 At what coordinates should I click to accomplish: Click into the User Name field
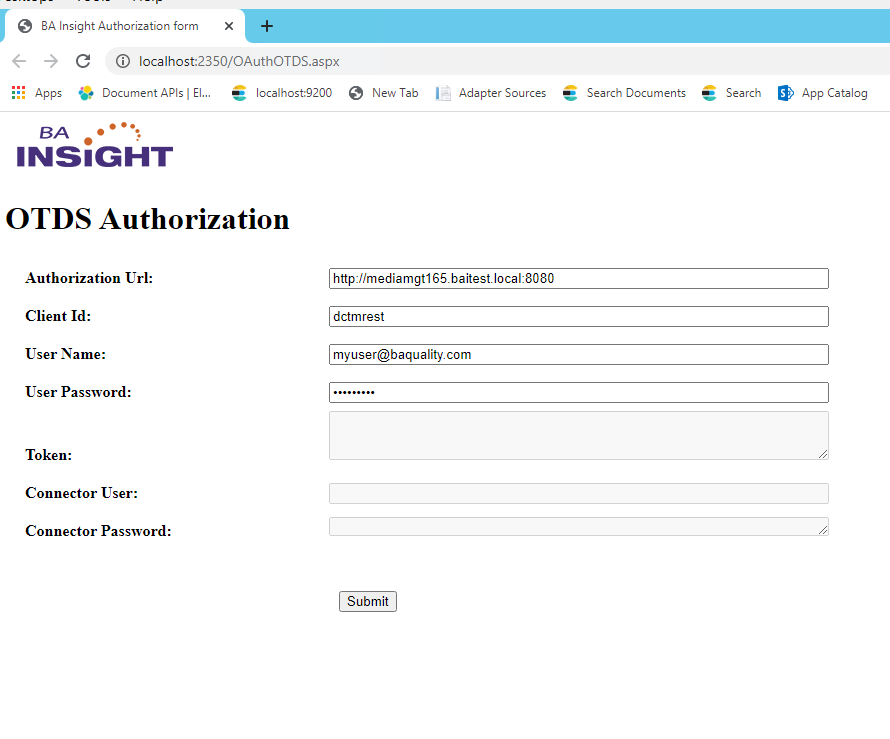click(578, 355)
